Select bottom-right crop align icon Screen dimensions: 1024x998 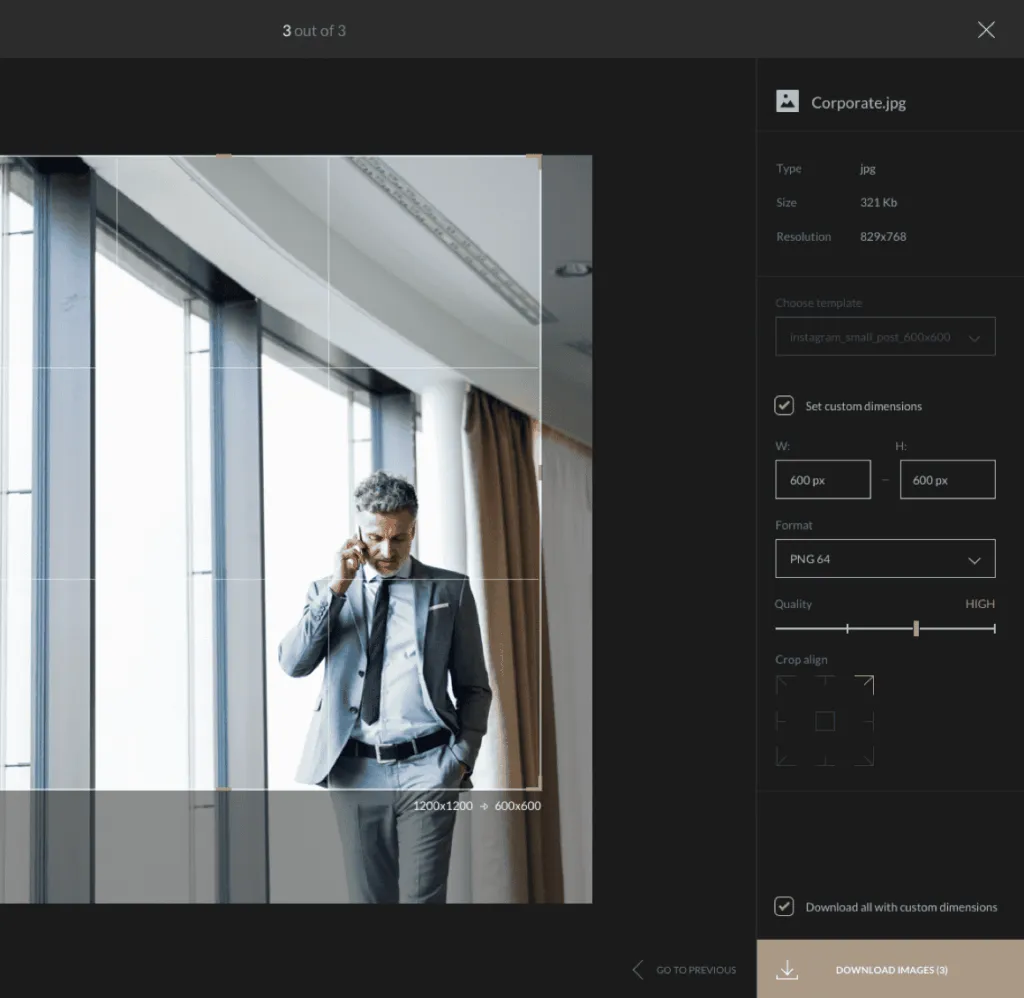pos(865,757)
